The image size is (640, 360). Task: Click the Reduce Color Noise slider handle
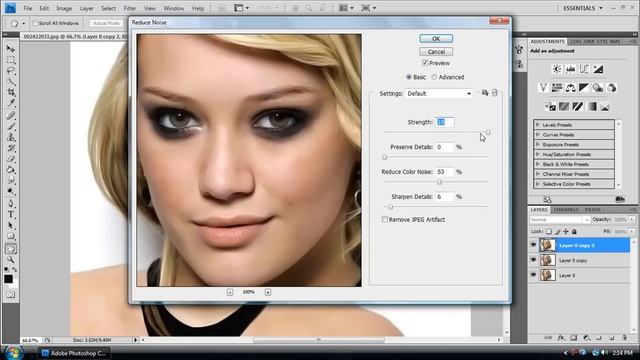coord(439,182)
